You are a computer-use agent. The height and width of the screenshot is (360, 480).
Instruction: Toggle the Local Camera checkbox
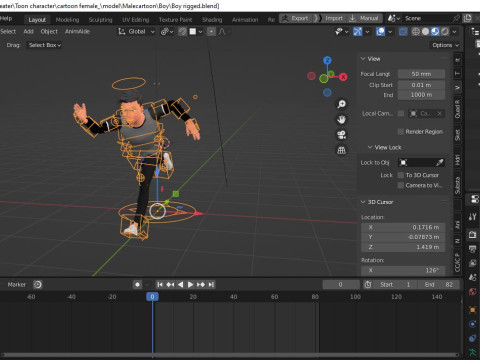[x=401, y=114]
